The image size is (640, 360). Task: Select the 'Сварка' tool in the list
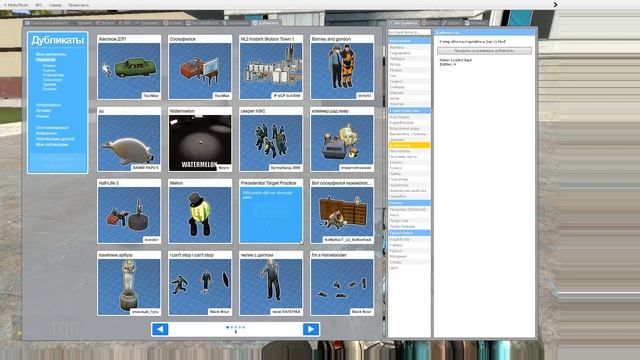[409, 82]
